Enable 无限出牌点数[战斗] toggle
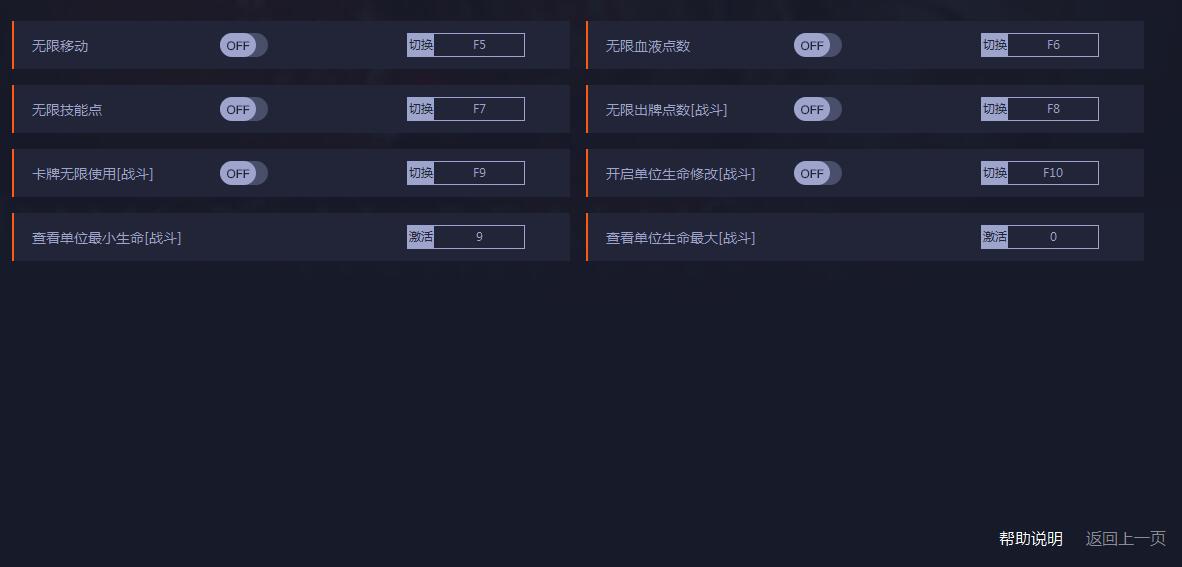 [817, 109]
